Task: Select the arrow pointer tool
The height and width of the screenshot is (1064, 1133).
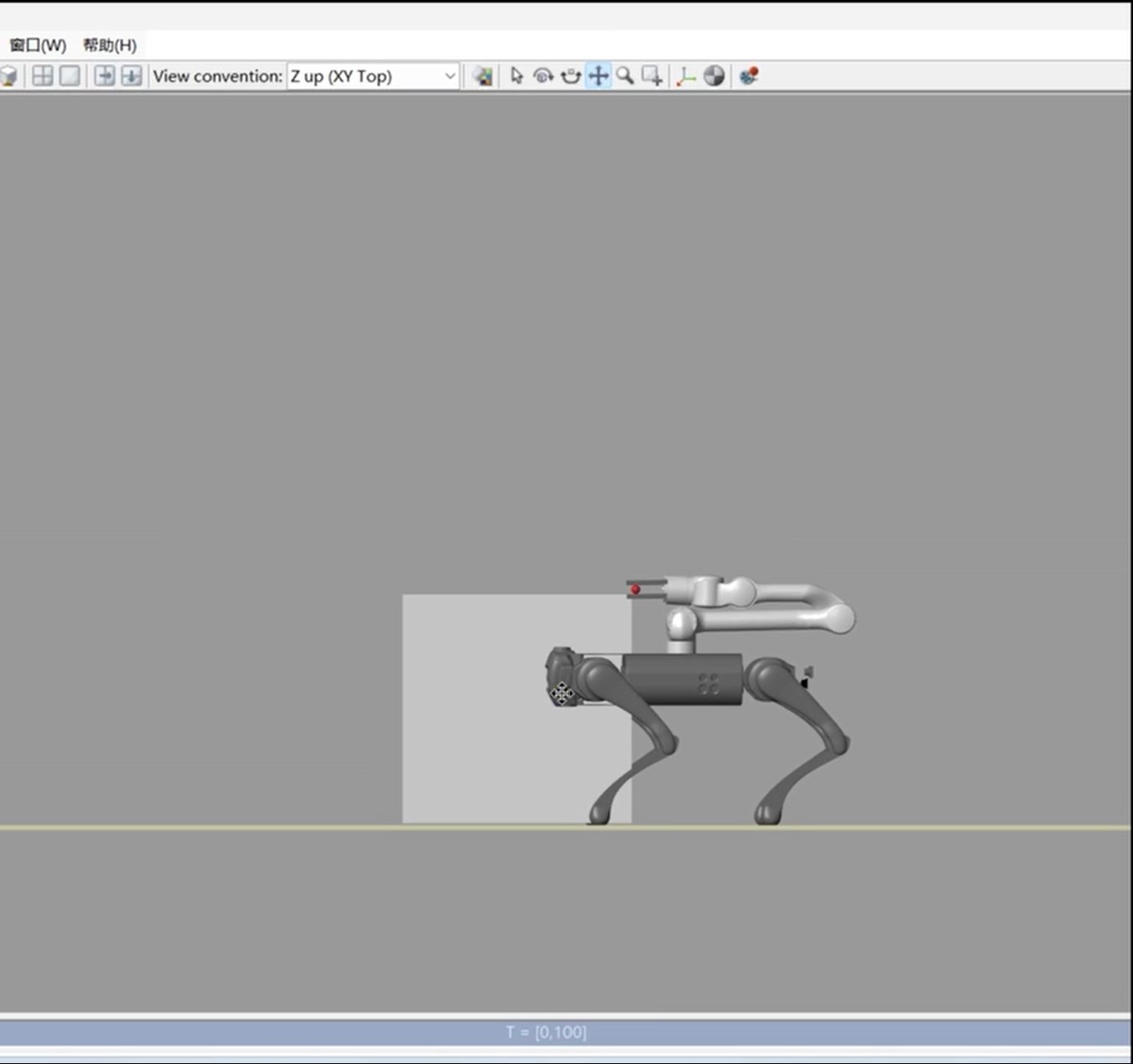Action: click(516, 76)
